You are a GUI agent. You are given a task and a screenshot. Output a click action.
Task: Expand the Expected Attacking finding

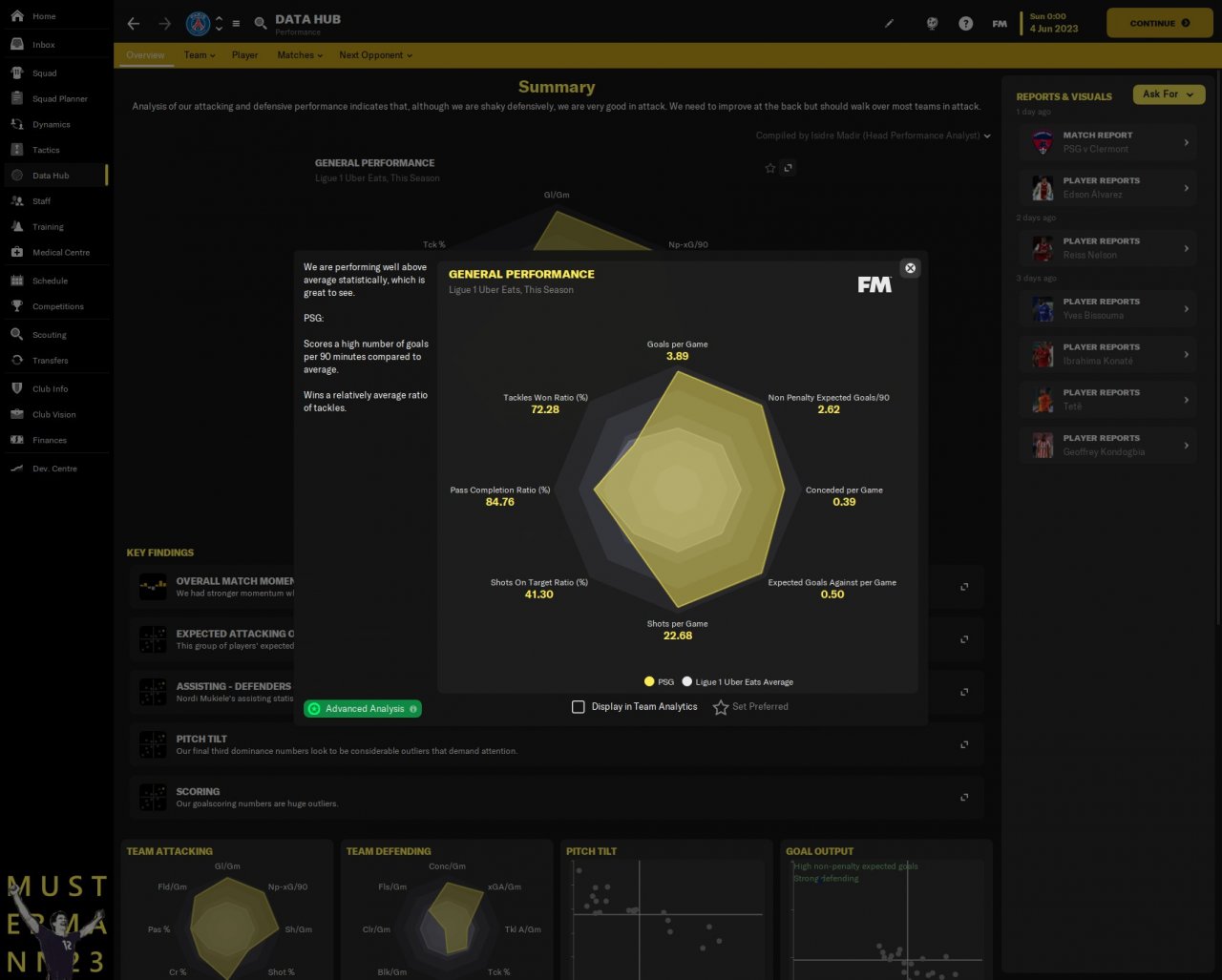tap(964, 639)
